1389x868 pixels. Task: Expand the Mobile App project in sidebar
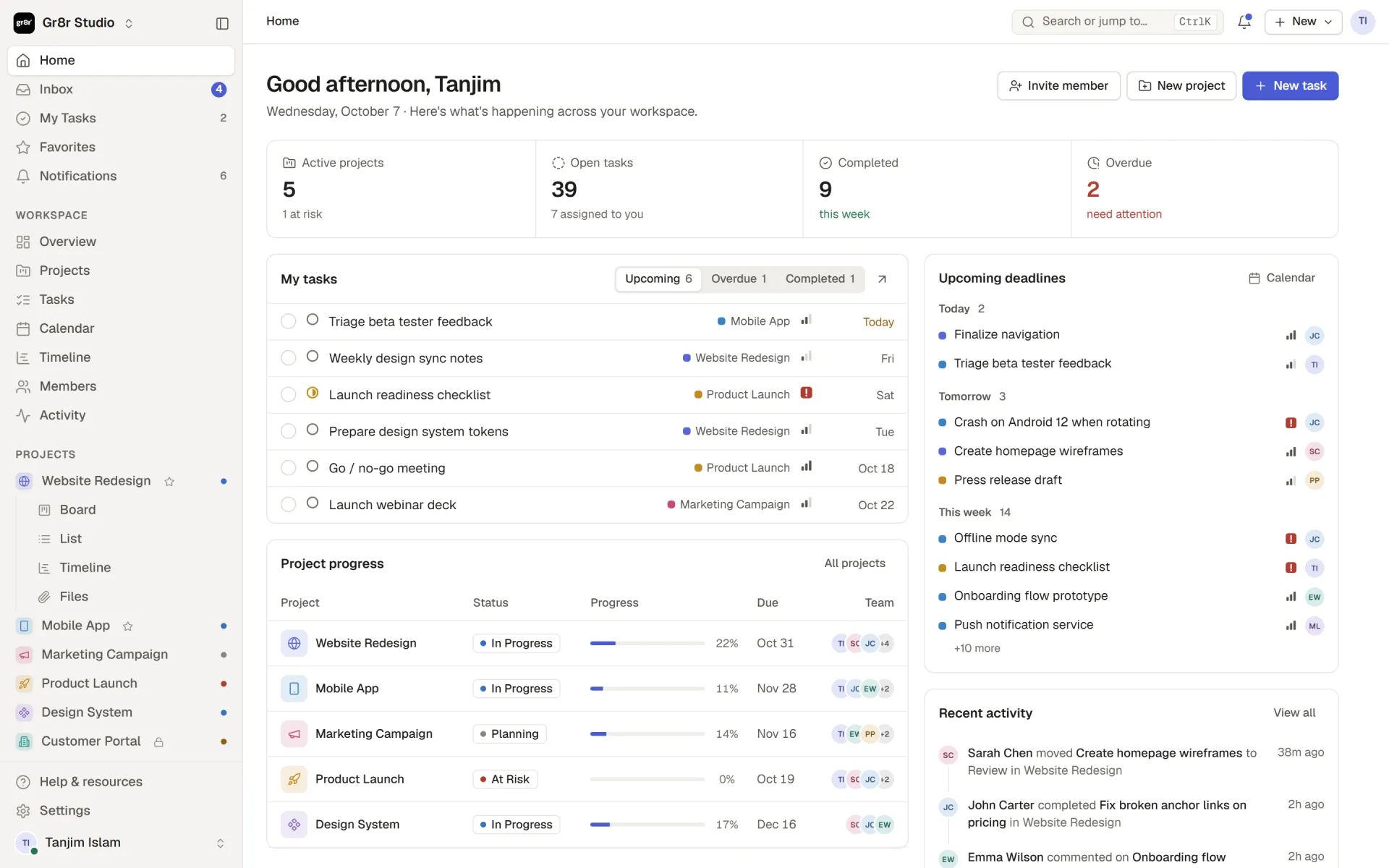click(24, 626)
